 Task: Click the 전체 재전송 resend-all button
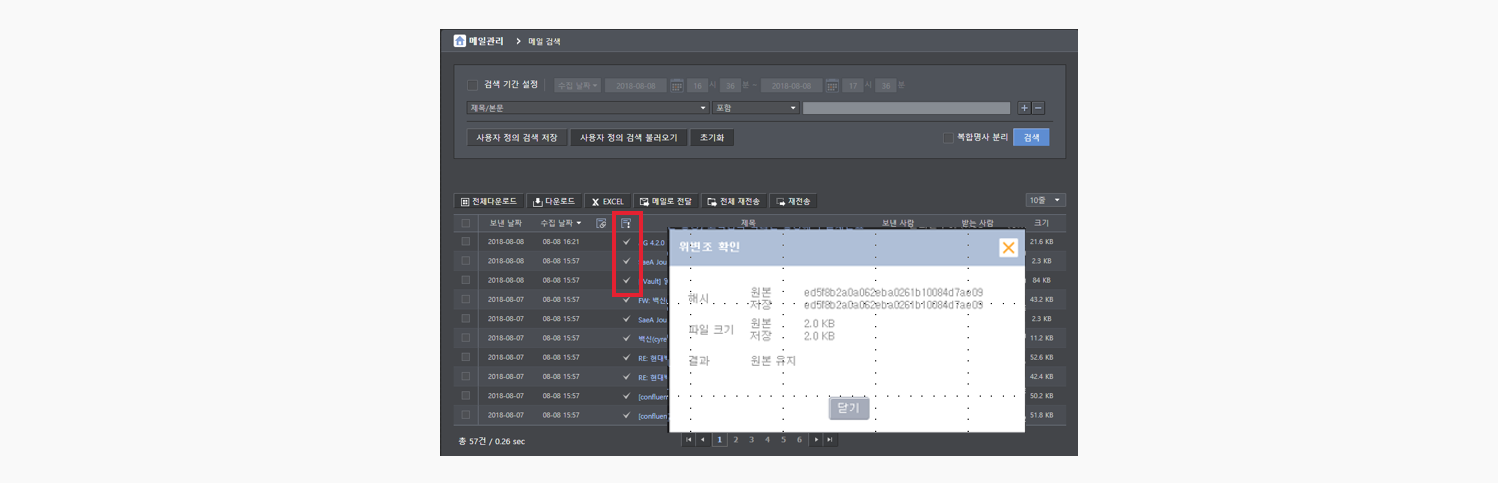pos(733,201)
